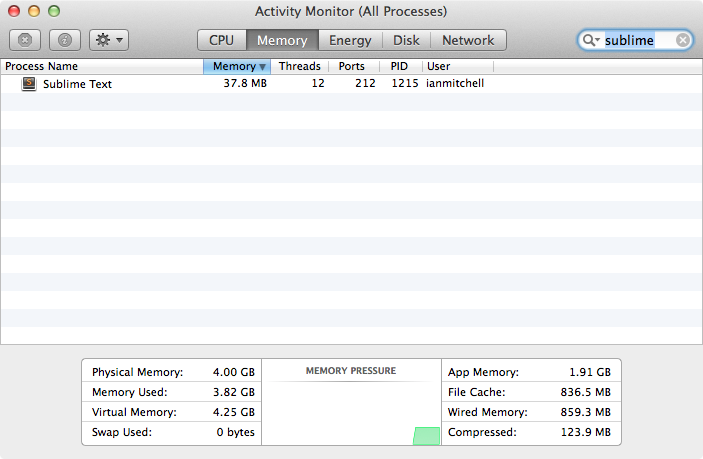Sort by the User column
This screenshot has height=459, width=703.
(x=457, y=66)
